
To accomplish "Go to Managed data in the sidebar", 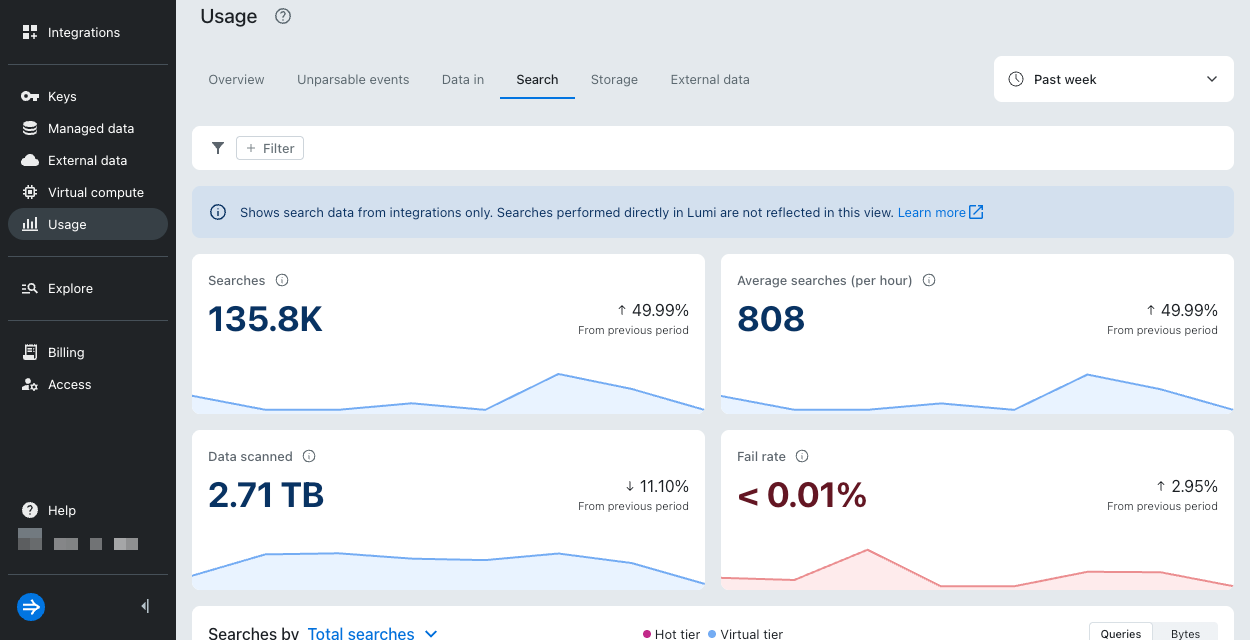I will 87,128.
